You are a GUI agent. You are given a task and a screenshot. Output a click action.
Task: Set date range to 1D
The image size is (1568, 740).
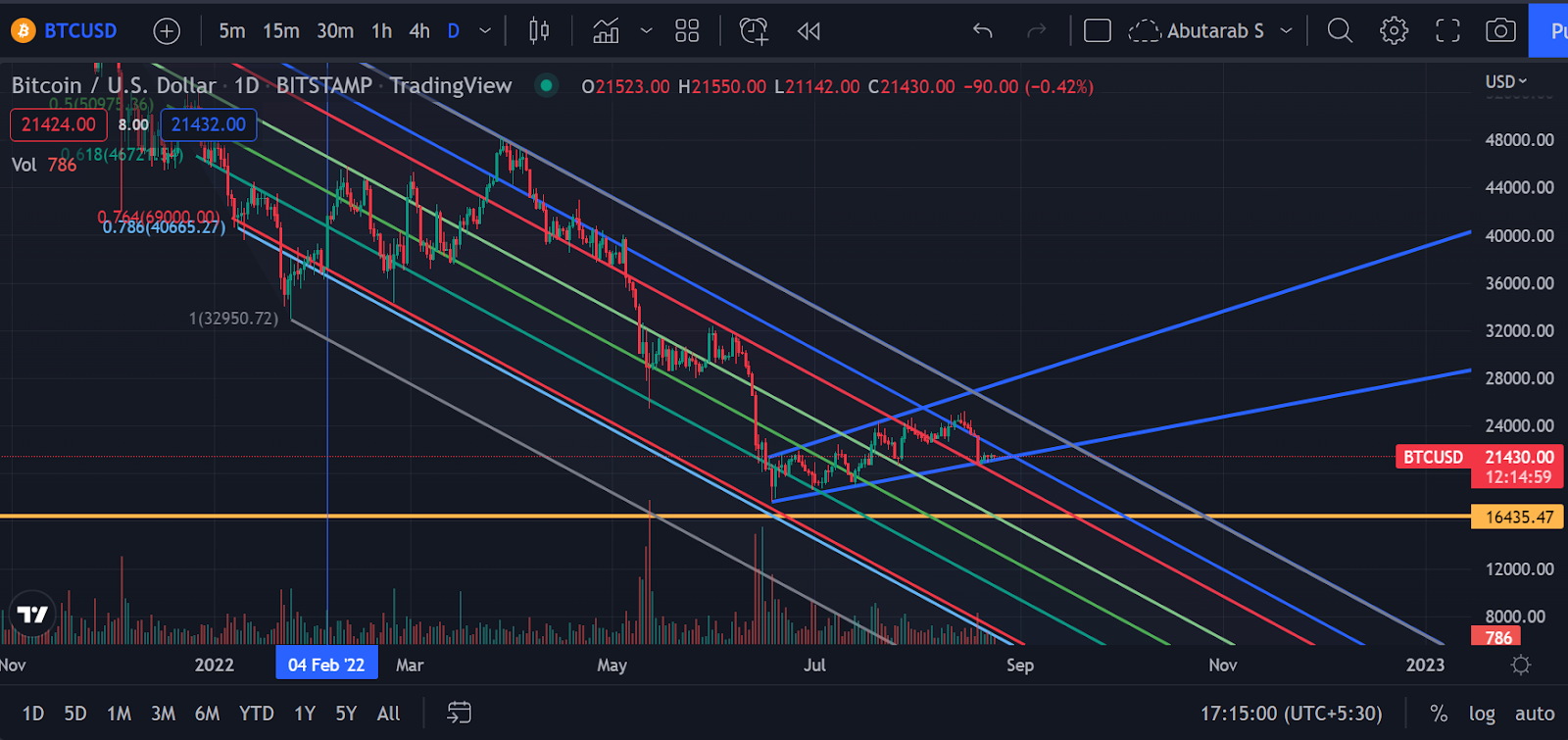coord(33,714)
